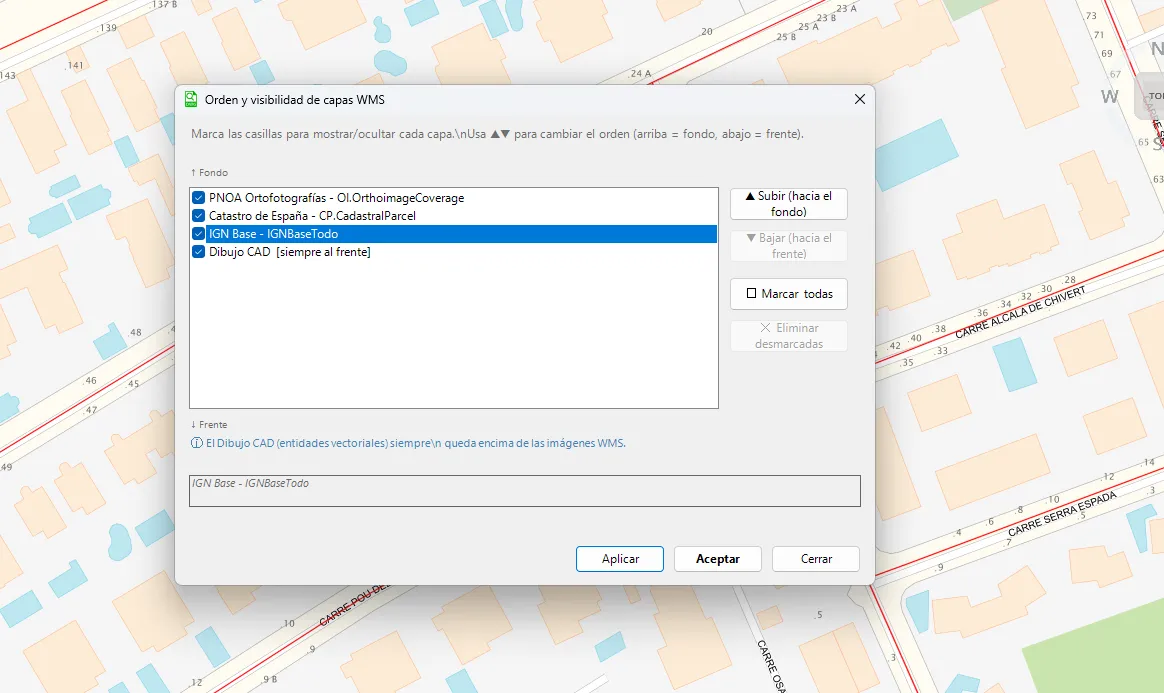Click the dialog title bar app icon
Screen dimensions: 1164x693
click(x=191, y=99)
